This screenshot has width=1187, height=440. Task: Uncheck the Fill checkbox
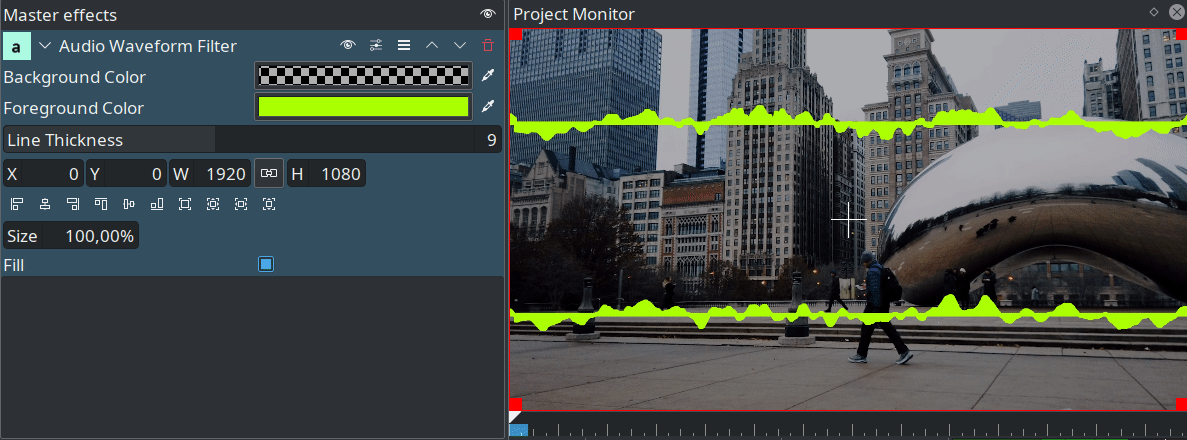(266, 264)
